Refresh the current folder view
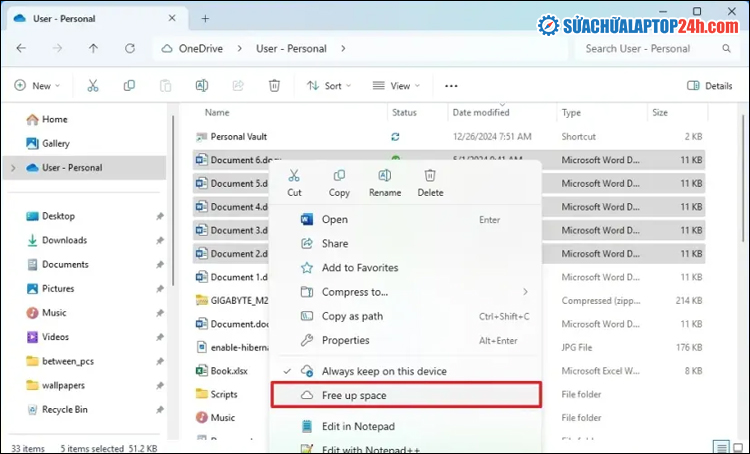 click(x=129, y=48)
